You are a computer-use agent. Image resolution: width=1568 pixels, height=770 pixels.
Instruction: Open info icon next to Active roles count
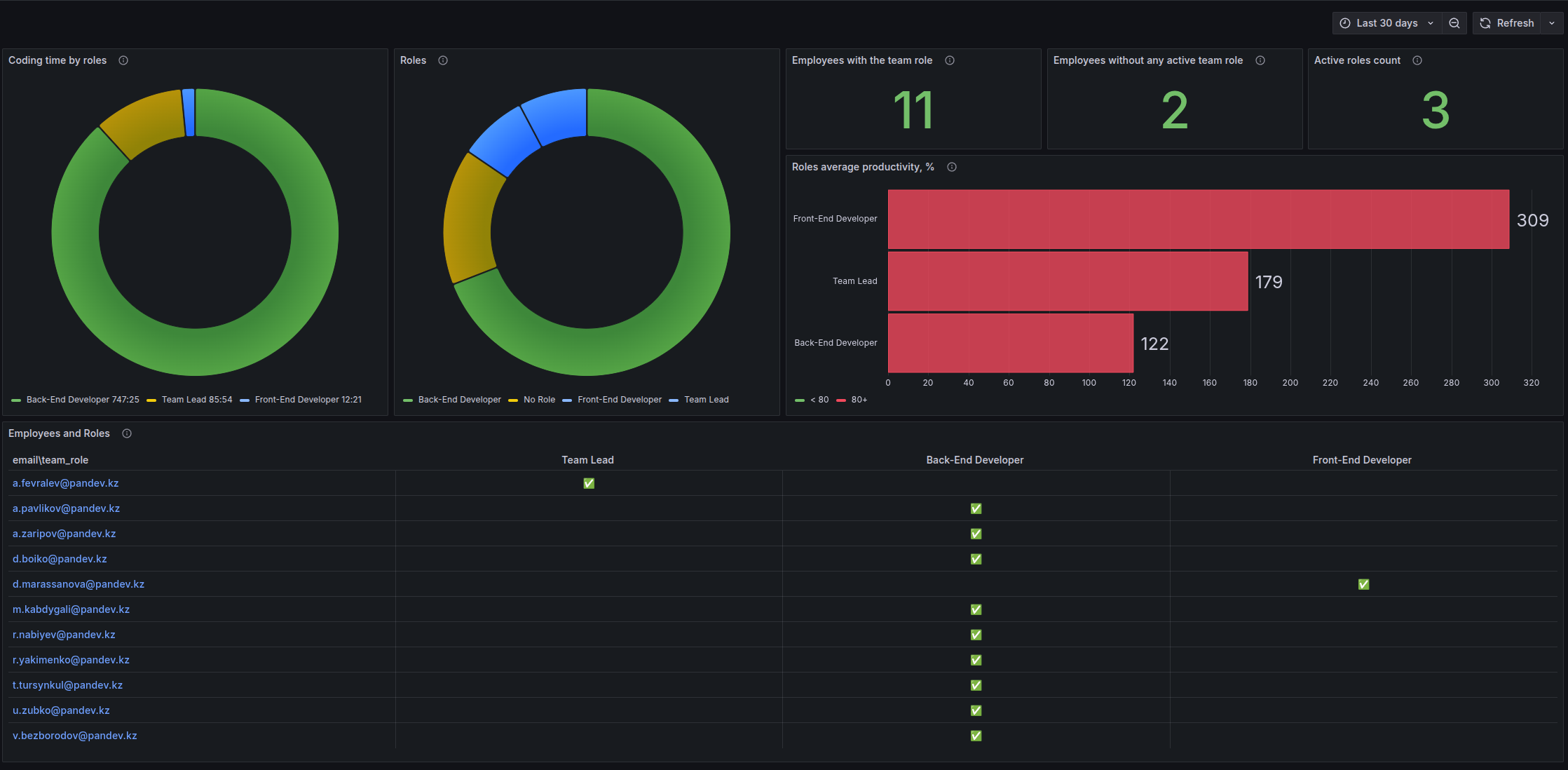click(x=1417, y=60)
